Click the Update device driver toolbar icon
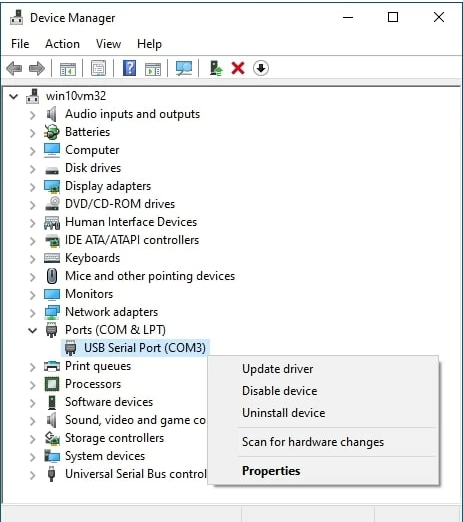The height and width of the screenshot is (522, 463). [x=216, y=68]
